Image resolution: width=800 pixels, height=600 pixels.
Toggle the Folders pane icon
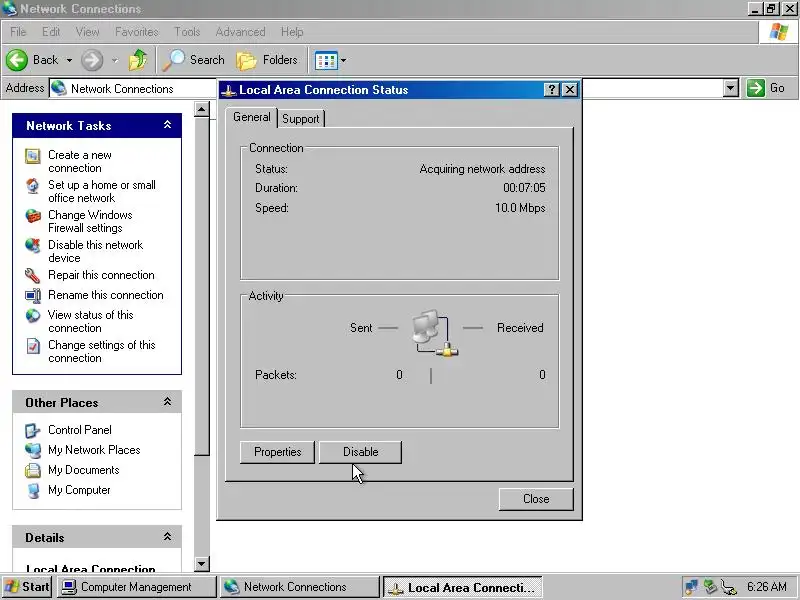coord(246,60)
